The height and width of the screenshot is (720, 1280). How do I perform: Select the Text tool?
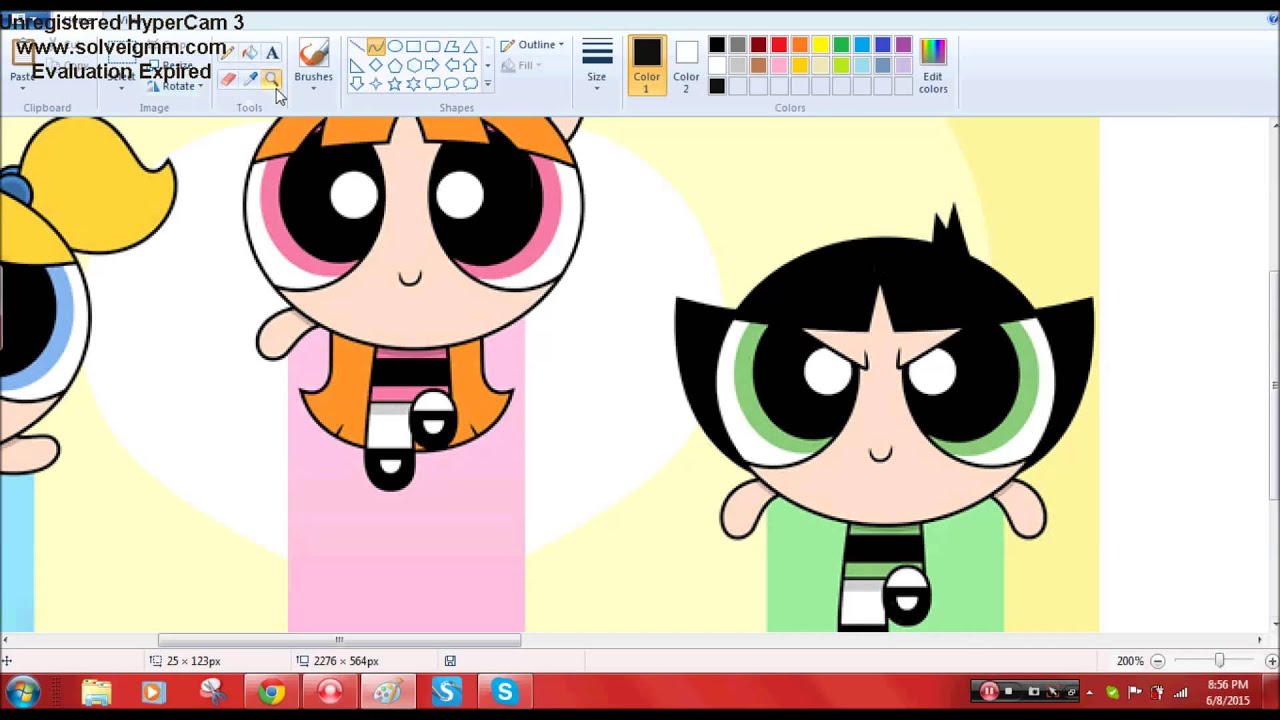[272, 53]
